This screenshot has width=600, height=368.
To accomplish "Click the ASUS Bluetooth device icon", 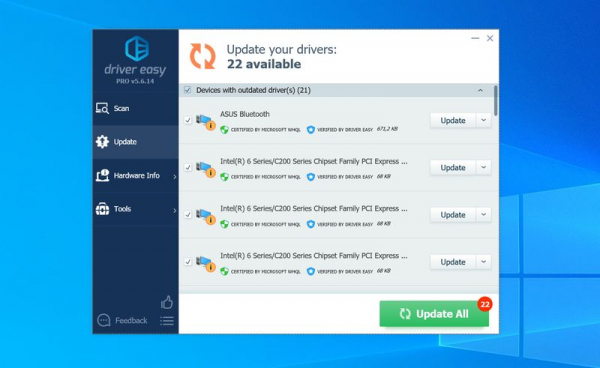I will coord(206,121).
